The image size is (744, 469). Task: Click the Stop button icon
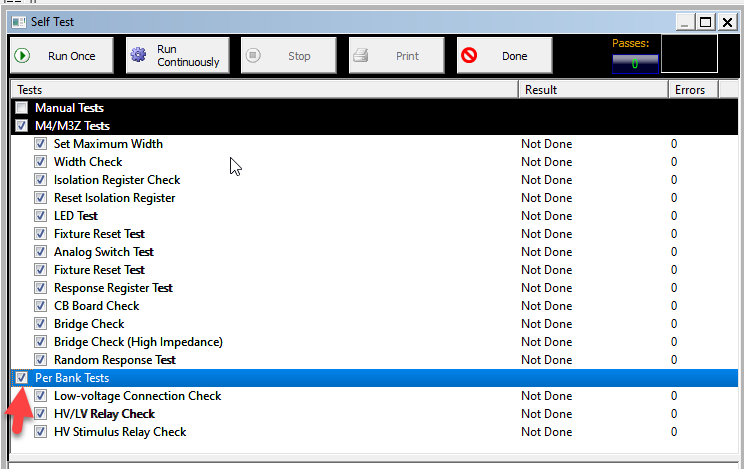254,56
